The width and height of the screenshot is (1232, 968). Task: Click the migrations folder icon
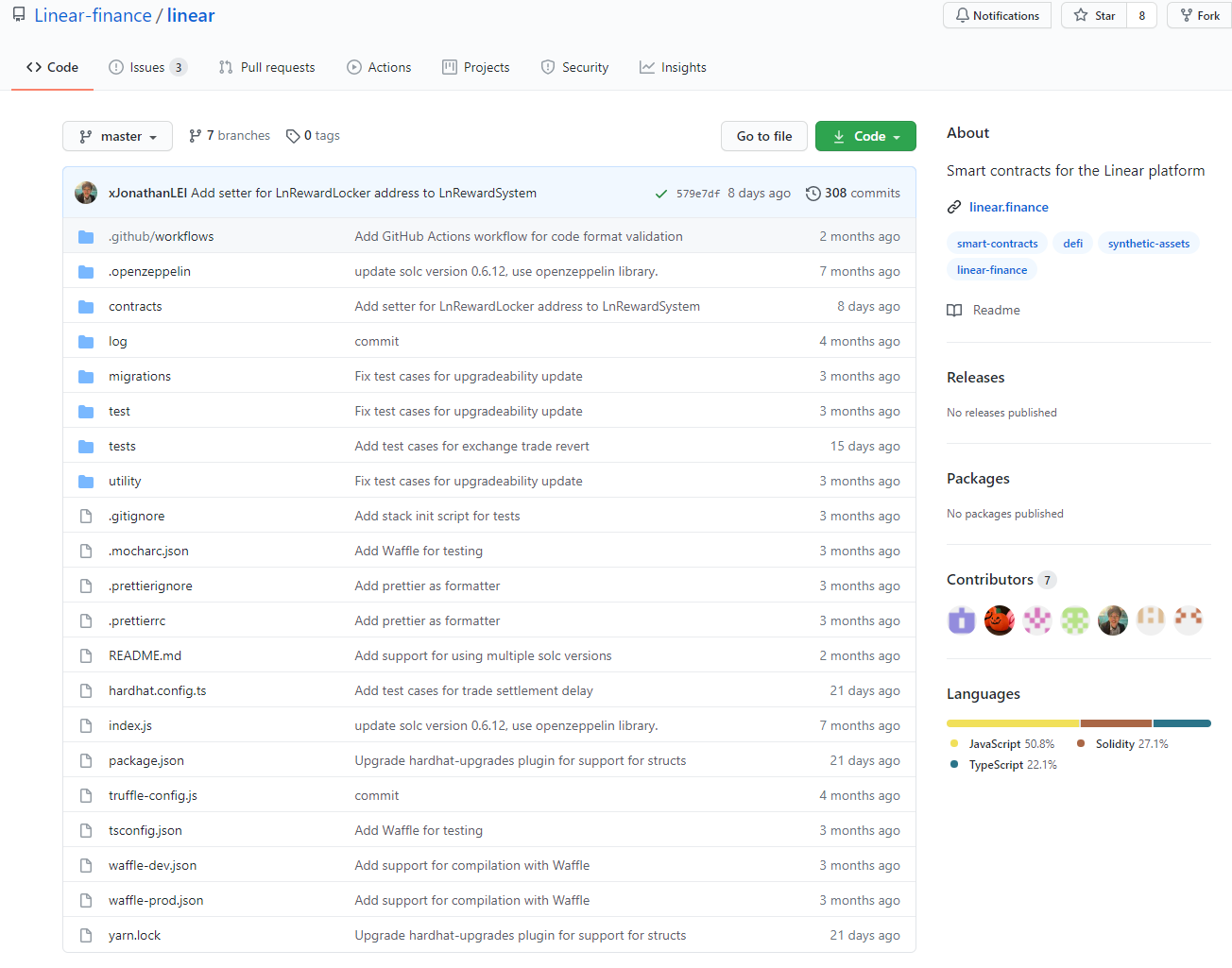click(86, 376)
